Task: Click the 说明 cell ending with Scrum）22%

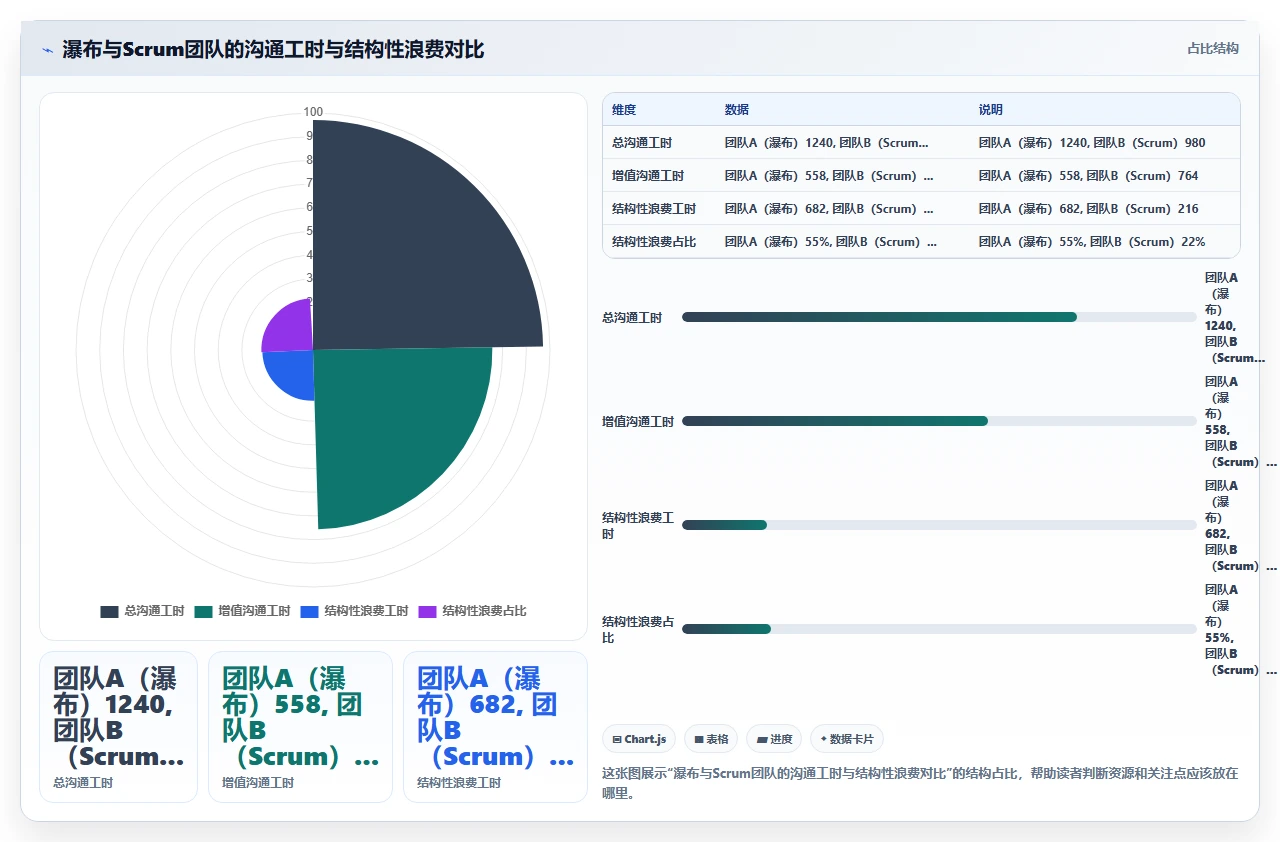Action: (x=1105, y=242)
